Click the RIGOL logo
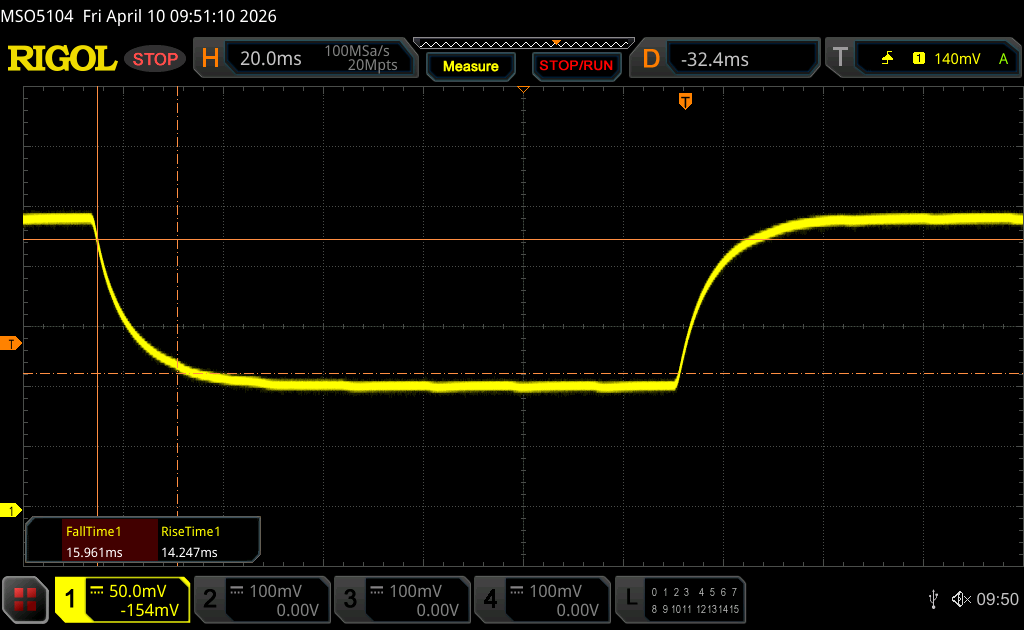This screenshot has height=630, width=1024. [62, 59]
